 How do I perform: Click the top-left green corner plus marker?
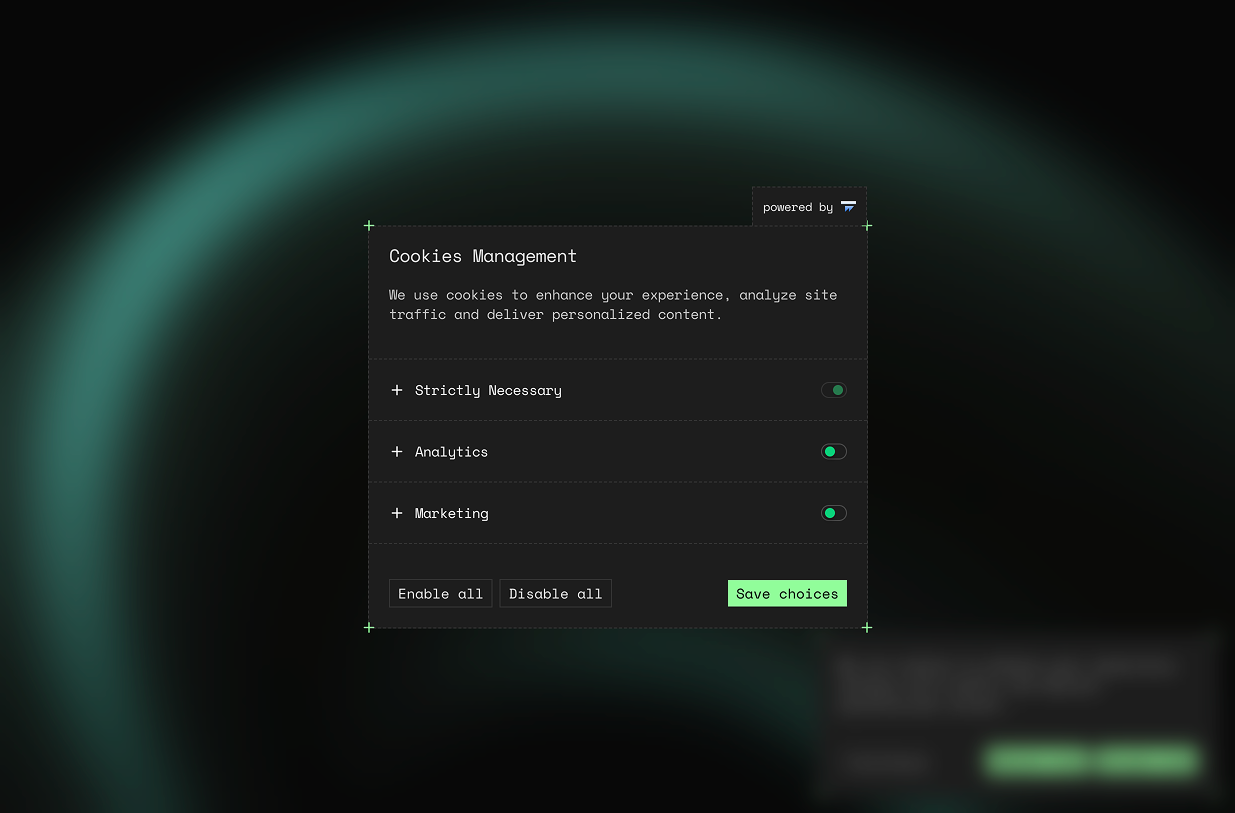(369, 226)
